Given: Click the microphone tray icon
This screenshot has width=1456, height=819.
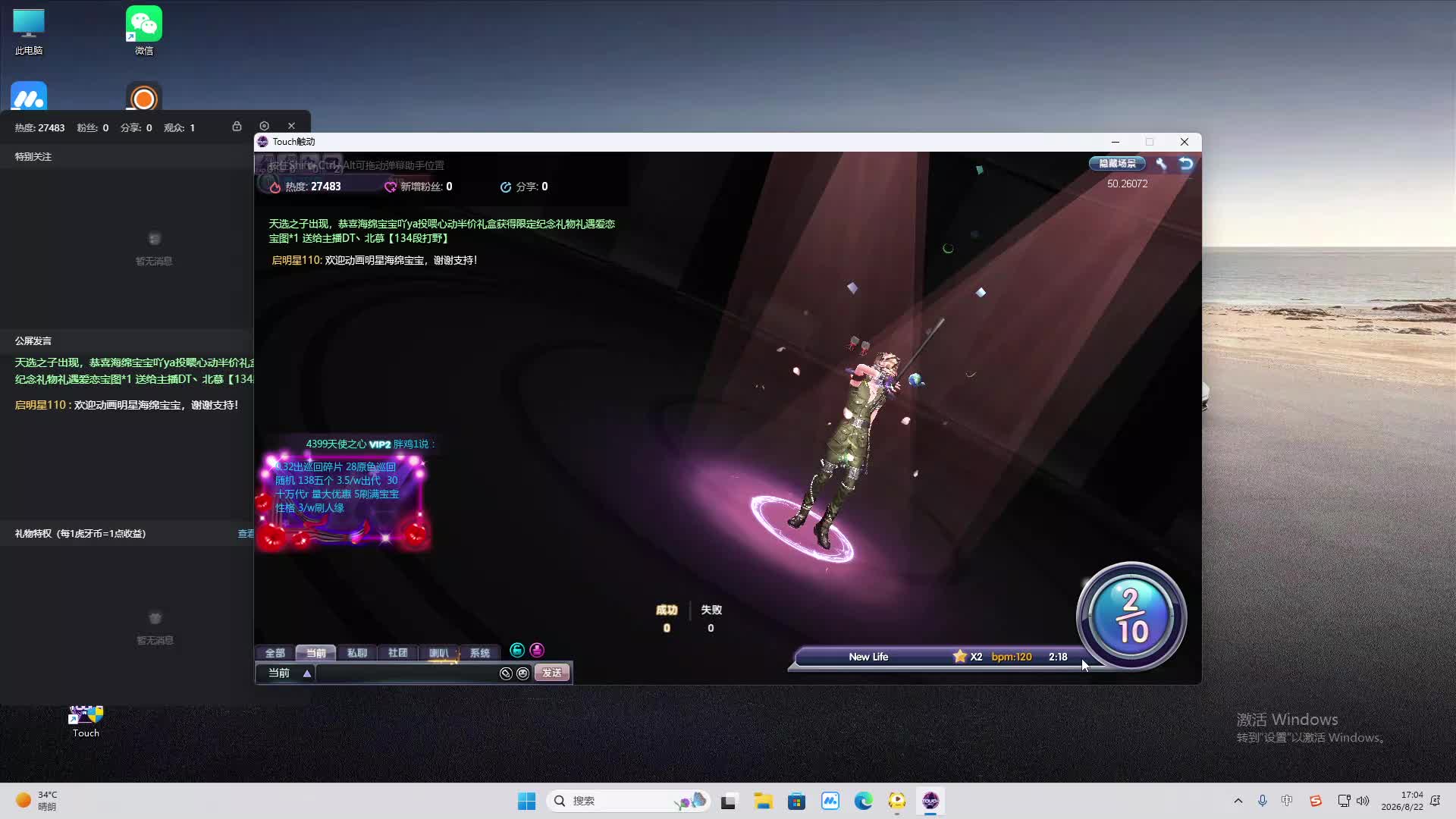Looking at the screenshot, I should pyautogui.click(x=1263, y=801).
